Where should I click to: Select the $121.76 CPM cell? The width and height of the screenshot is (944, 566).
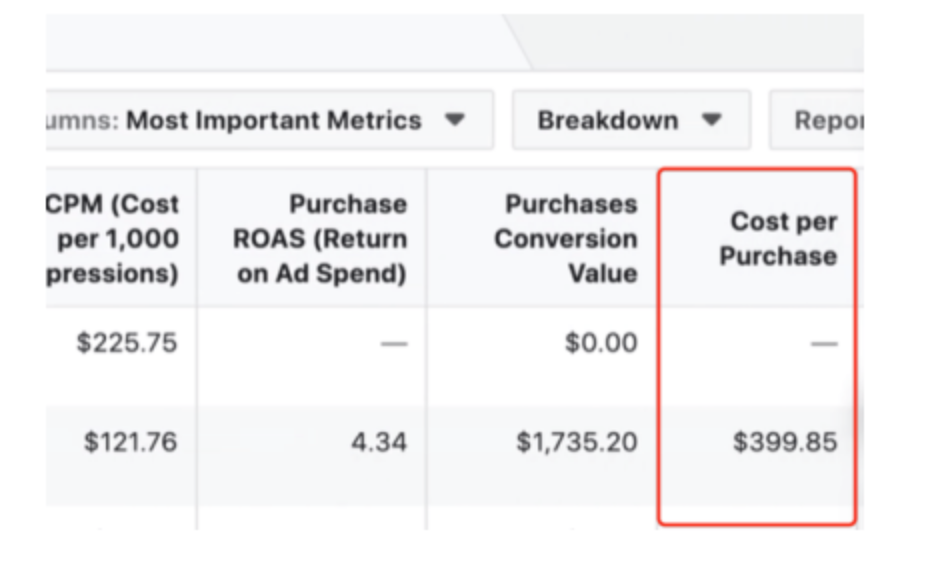coord(130,441)
